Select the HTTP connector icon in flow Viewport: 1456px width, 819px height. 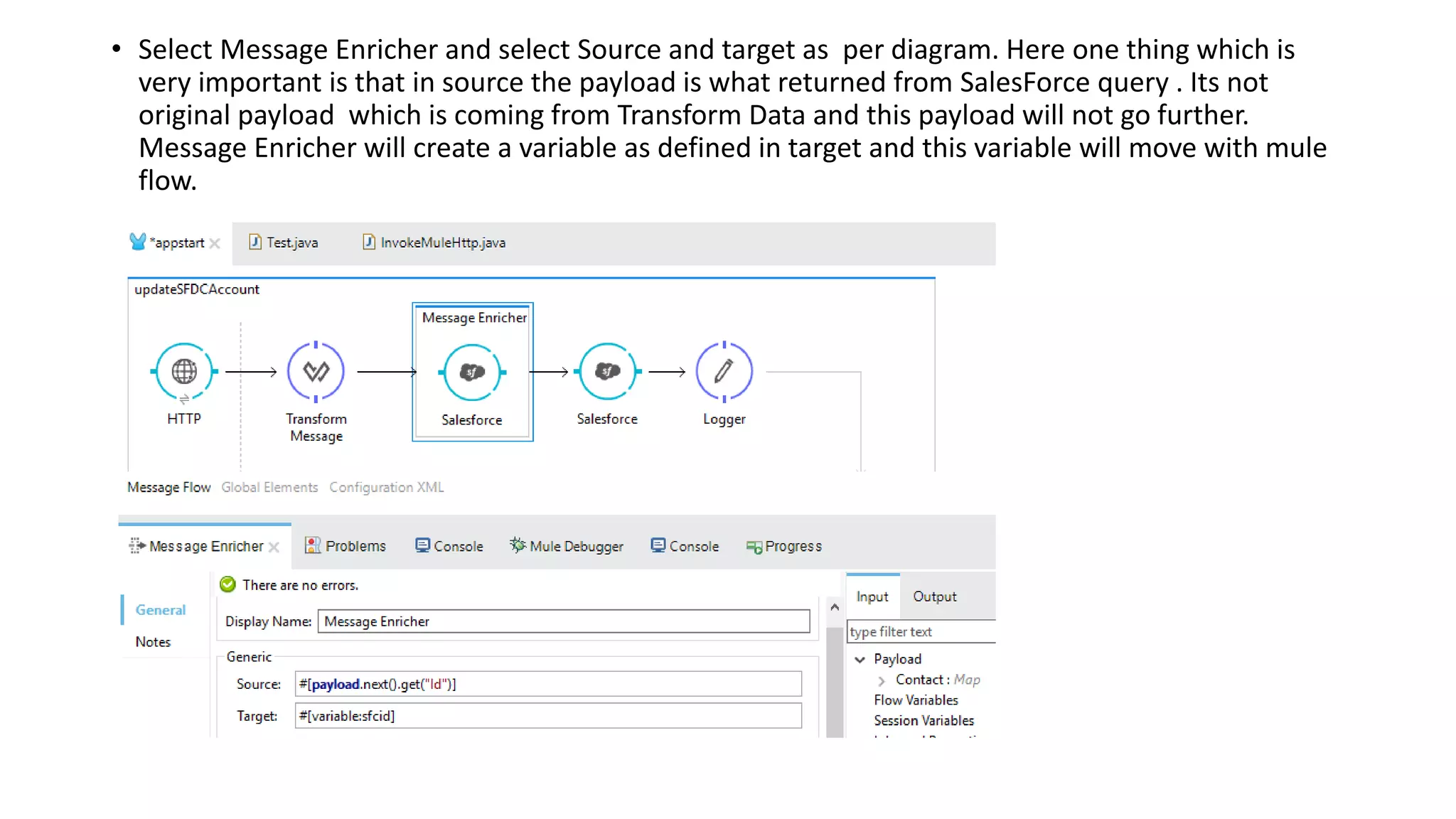(x=184, y=372)
